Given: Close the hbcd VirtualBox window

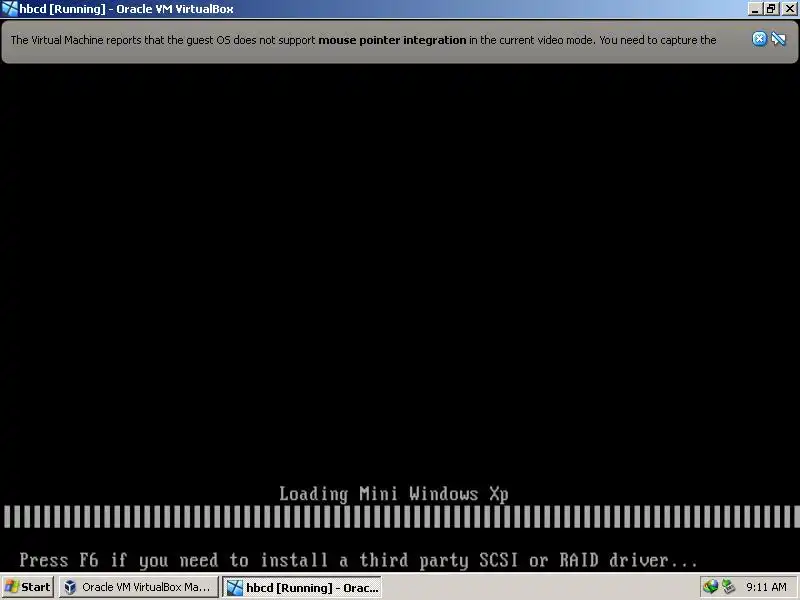Looking at the screenshot, I should pos(789,9).
